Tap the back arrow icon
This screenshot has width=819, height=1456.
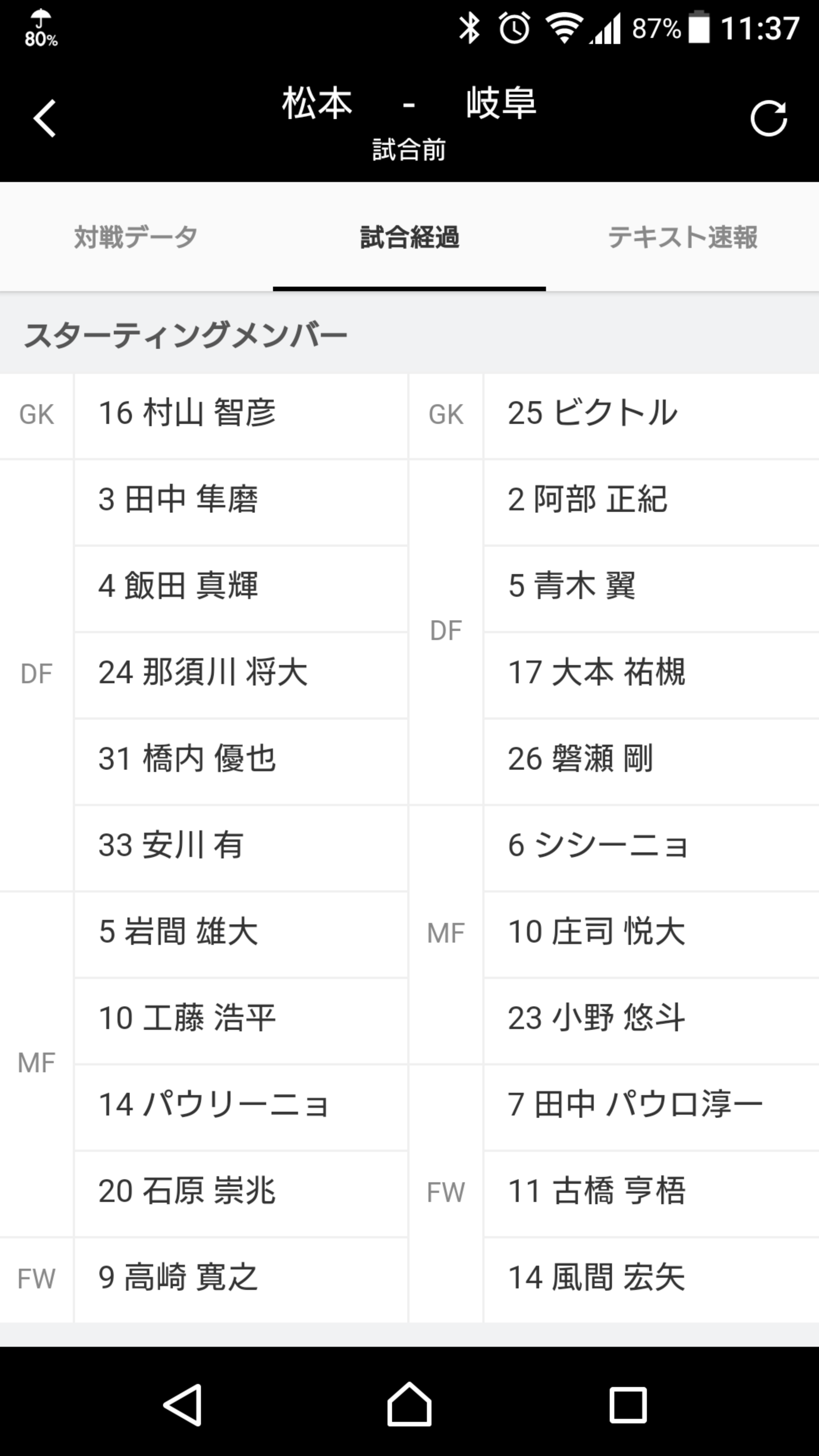tap(45, 119)
